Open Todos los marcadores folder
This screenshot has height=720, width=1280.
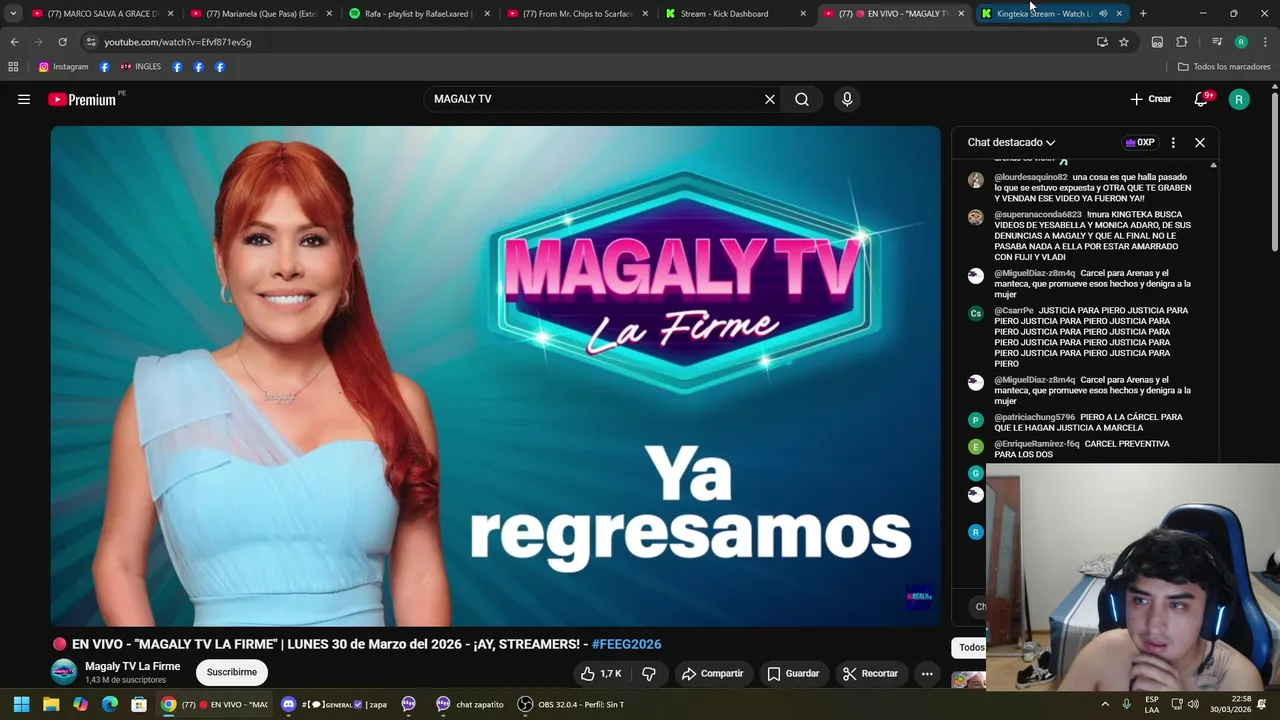point(1224,67)
